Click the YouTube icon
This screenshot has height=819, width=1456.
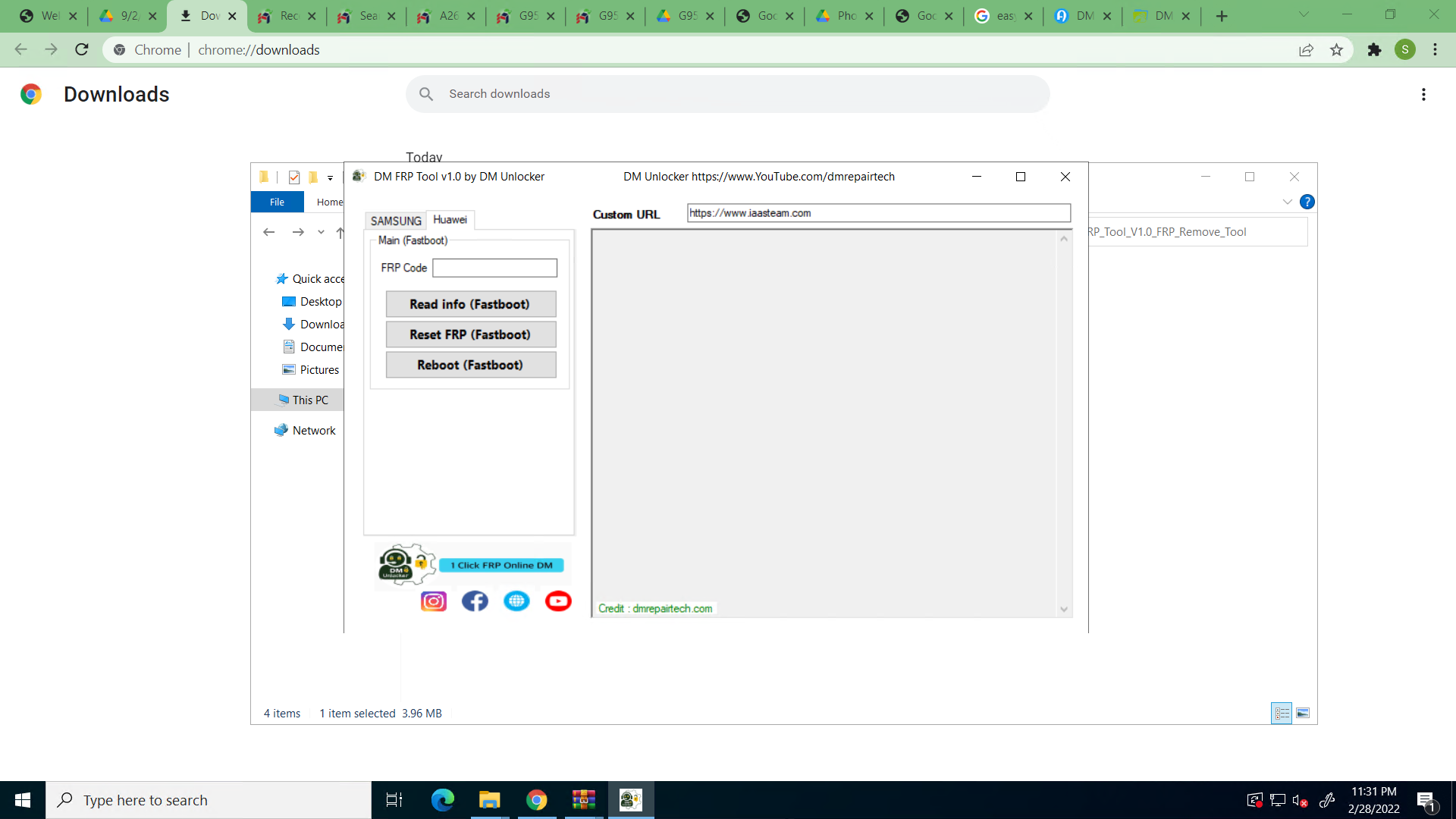point(558,600)
